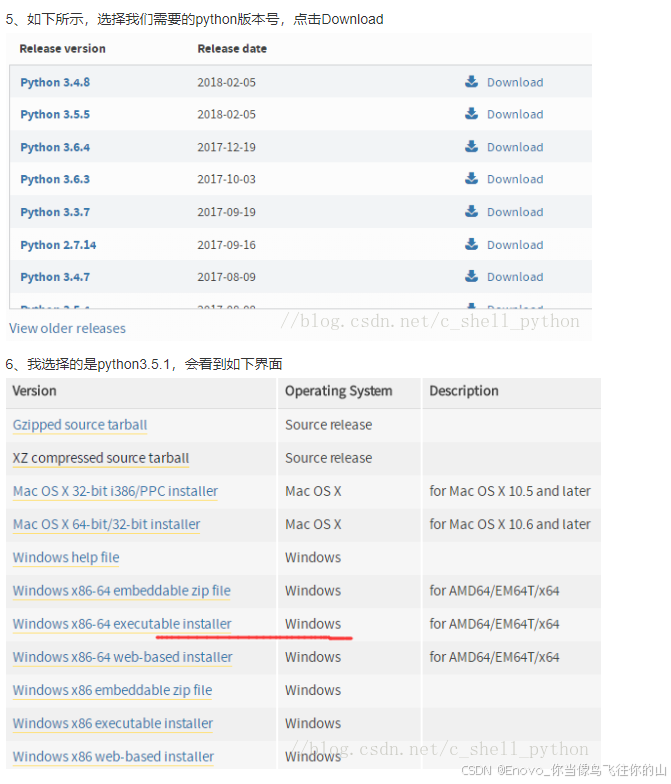Click the Release date column header
671x784 pixels.
[232, 49]
